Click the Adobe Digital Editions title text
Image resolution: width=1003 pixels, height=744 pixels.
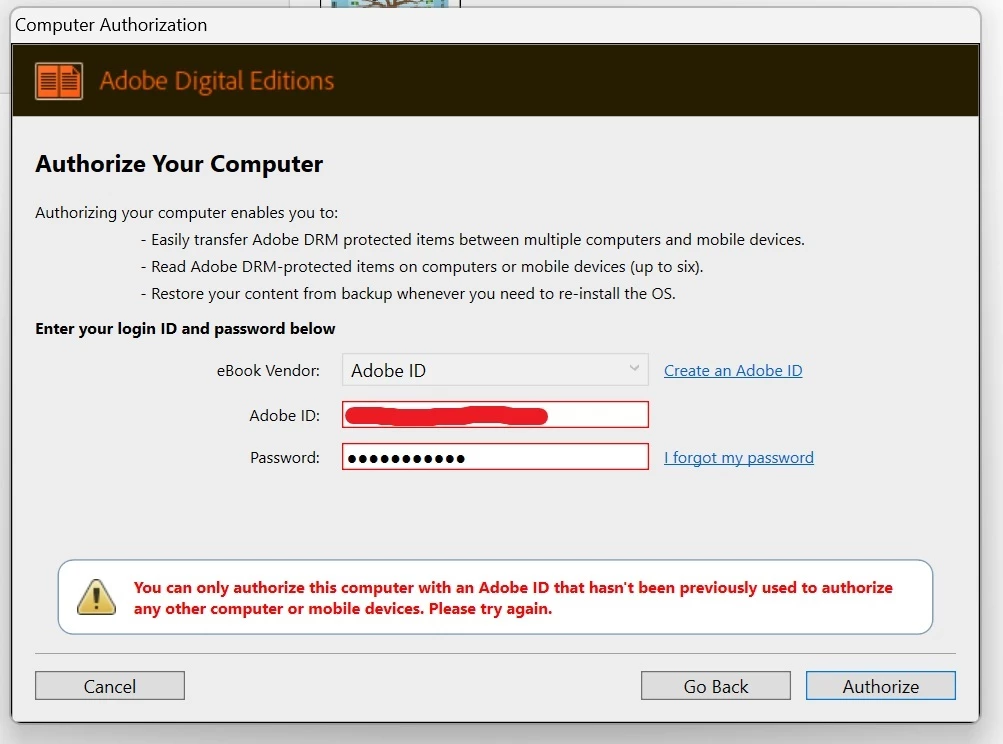point(217,81)
